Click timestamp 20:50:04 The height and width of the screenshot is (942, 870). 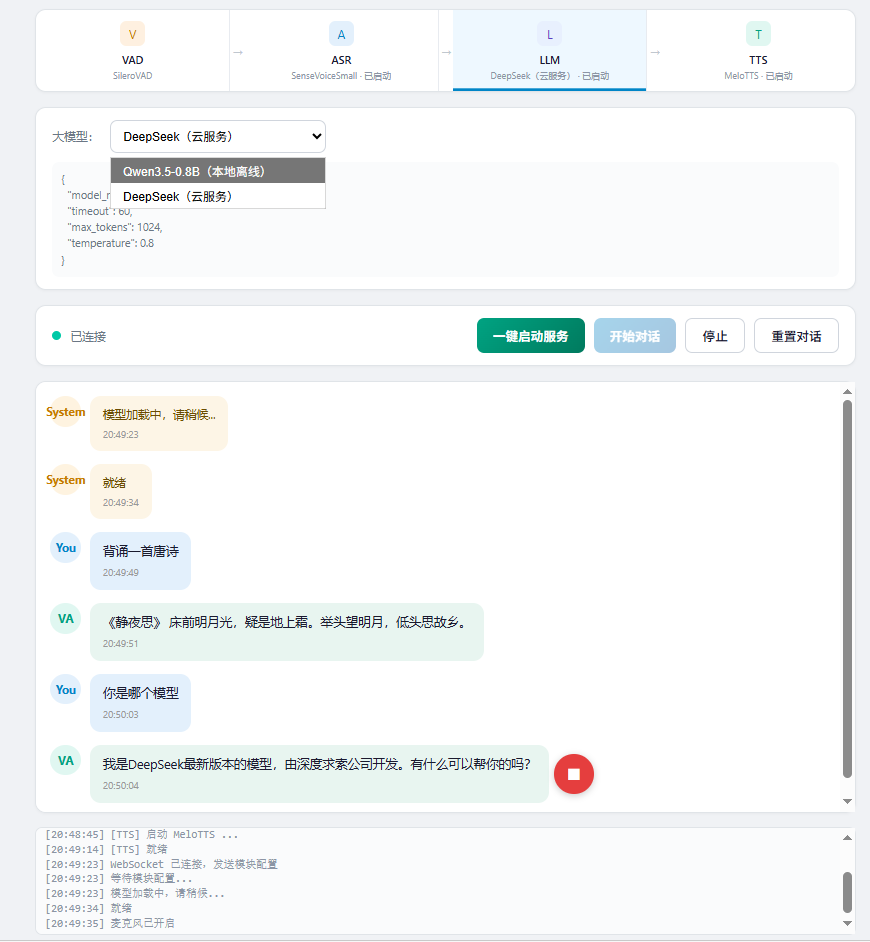[x=121, y=786]
